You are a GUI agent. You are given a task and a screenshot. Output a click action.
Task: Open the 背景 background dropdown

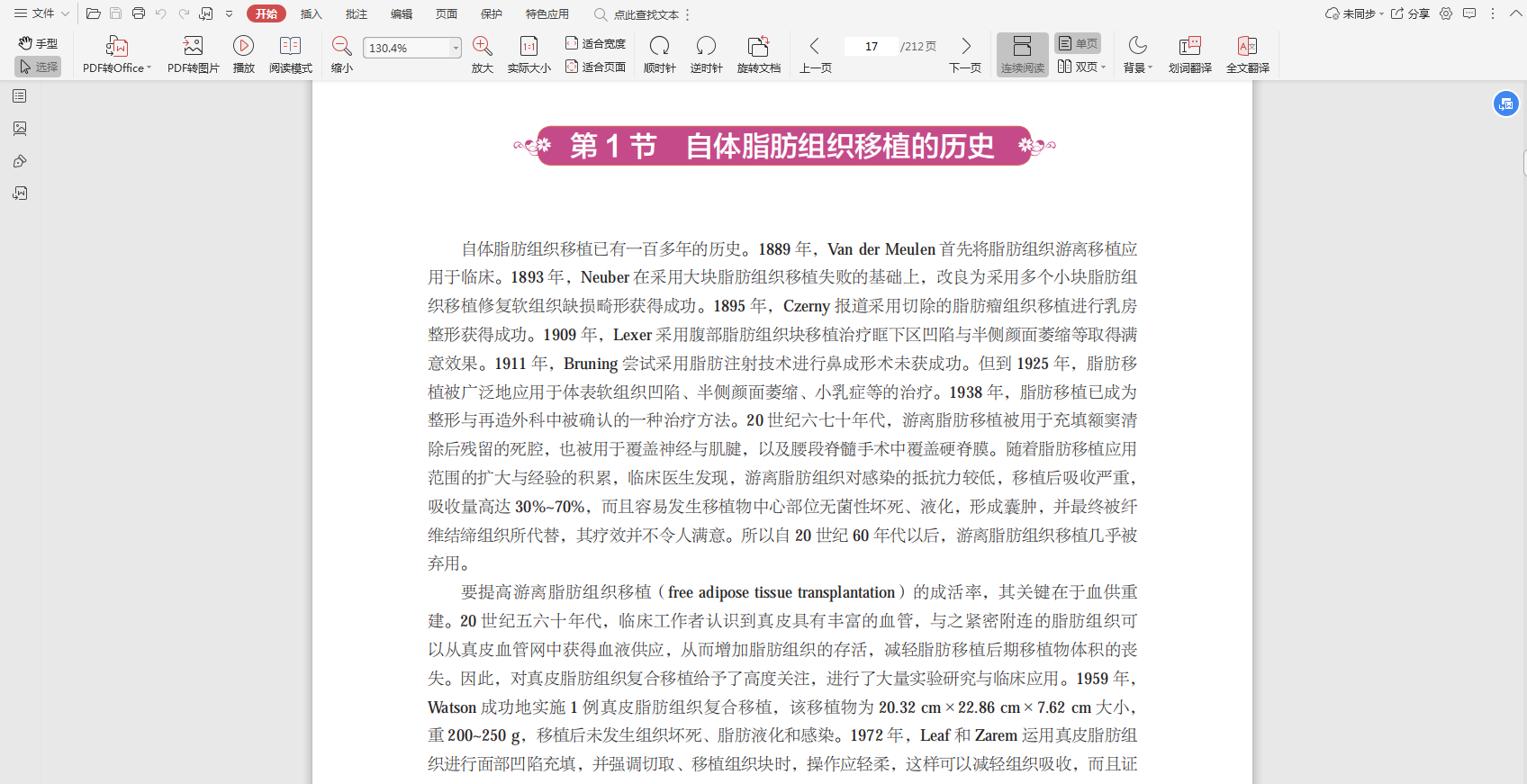pos(1137,55)
